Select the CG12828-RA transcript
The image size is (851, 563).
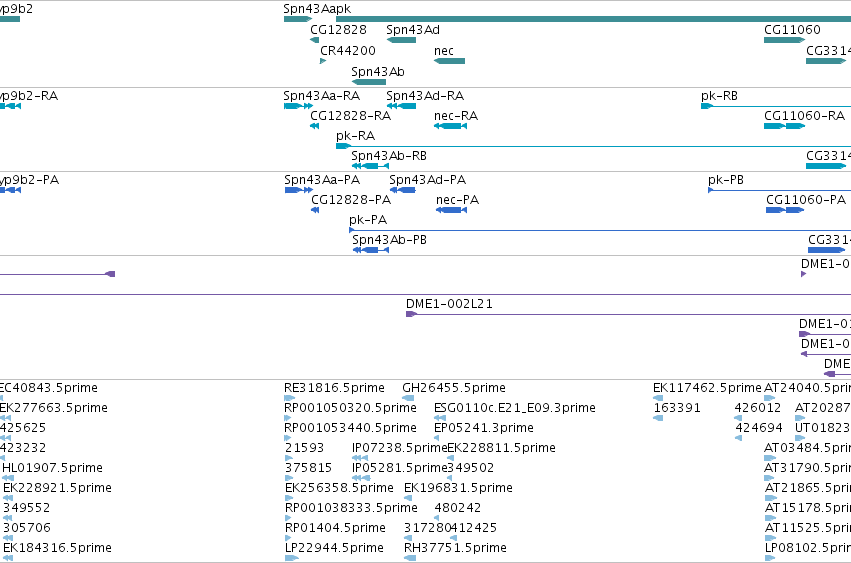(314, 126)
